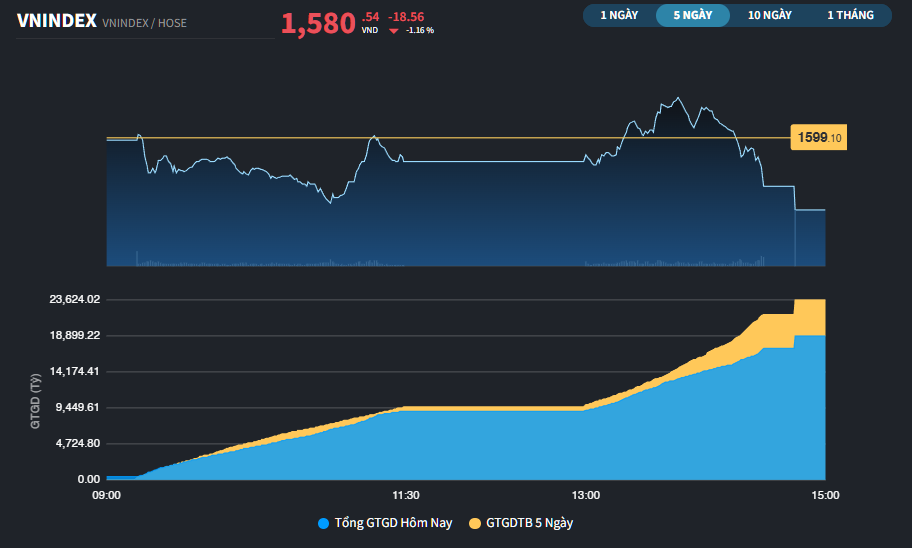Toggle the GTGDTB 5 Ngày series label
Viewport: 912px width, 548px height.
[x=529, y=523]
